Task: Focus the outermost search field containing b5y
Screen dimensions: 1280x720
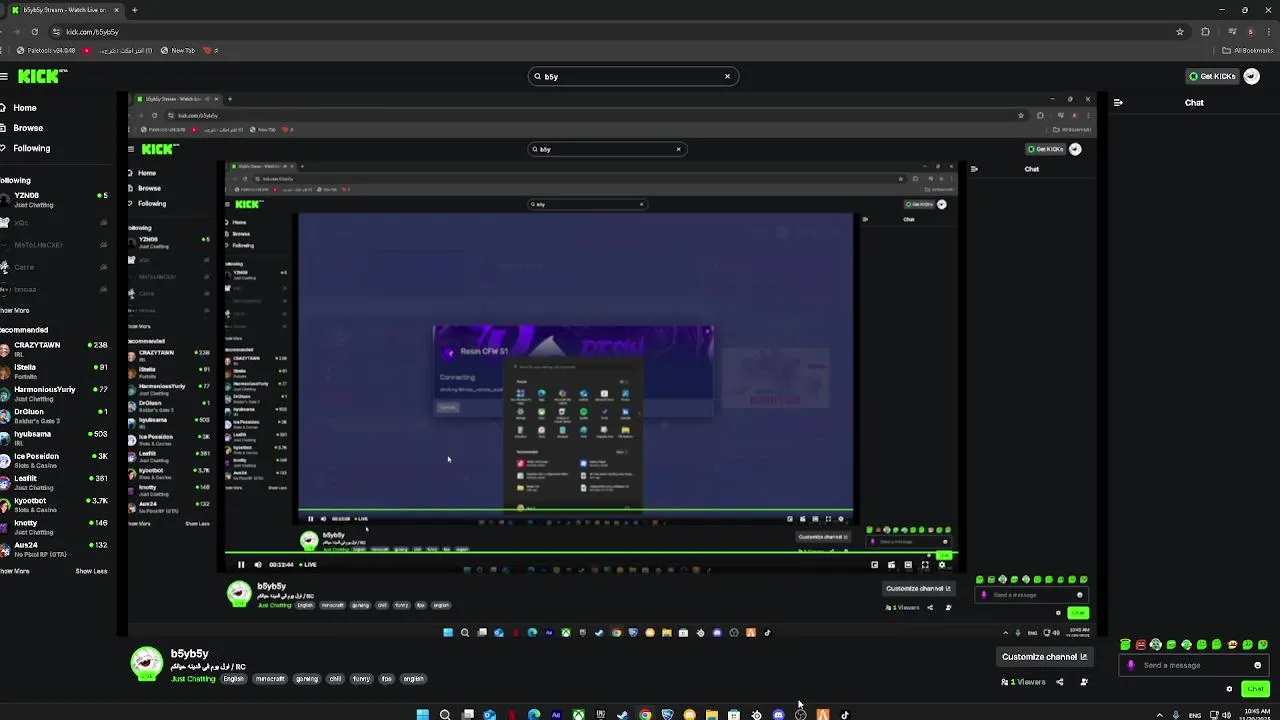Action: click(632, 76)
